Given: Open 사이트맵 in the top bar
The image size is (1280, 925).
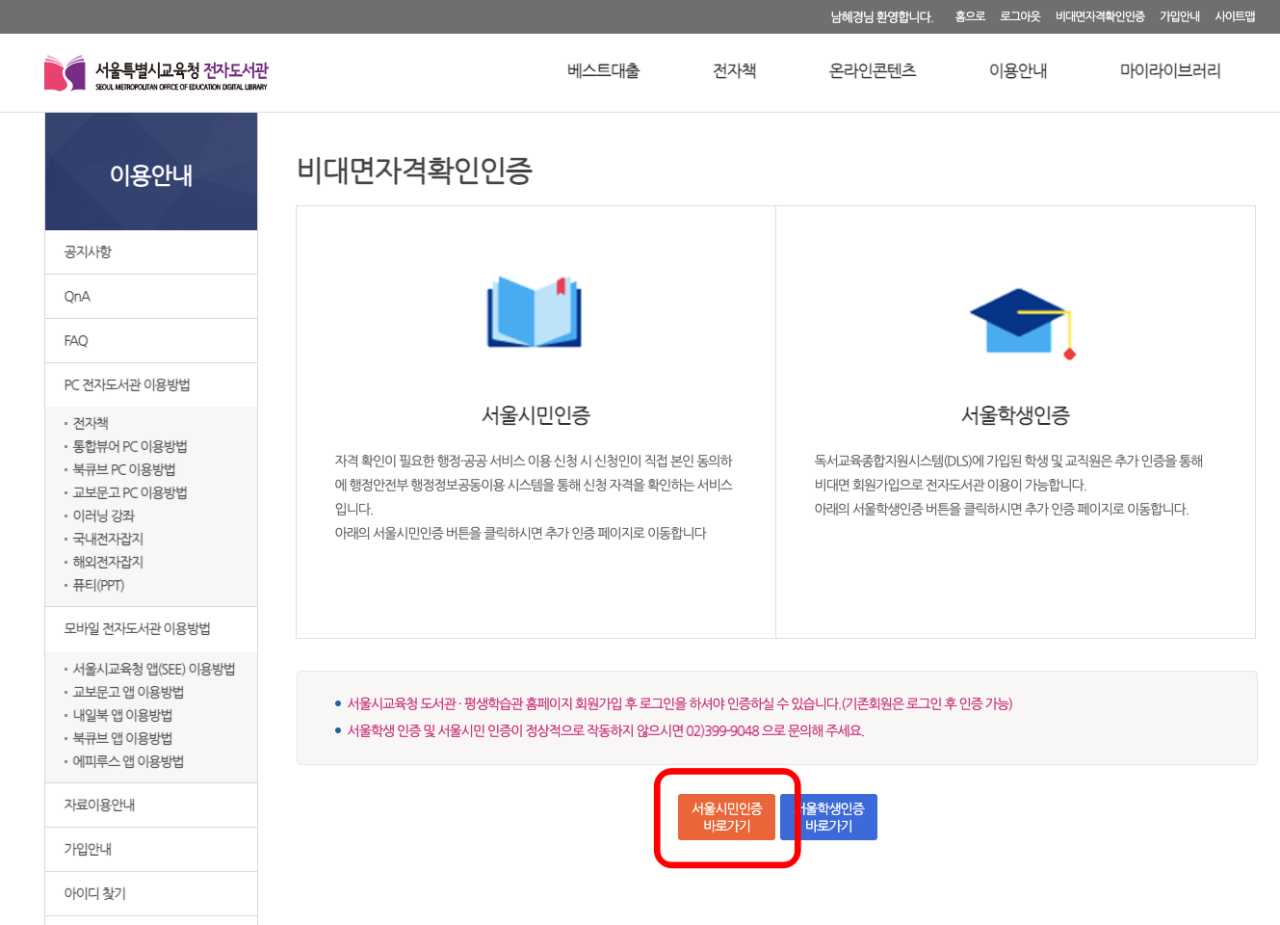Looking at the screenshot, I should (x=1235, y=17).
